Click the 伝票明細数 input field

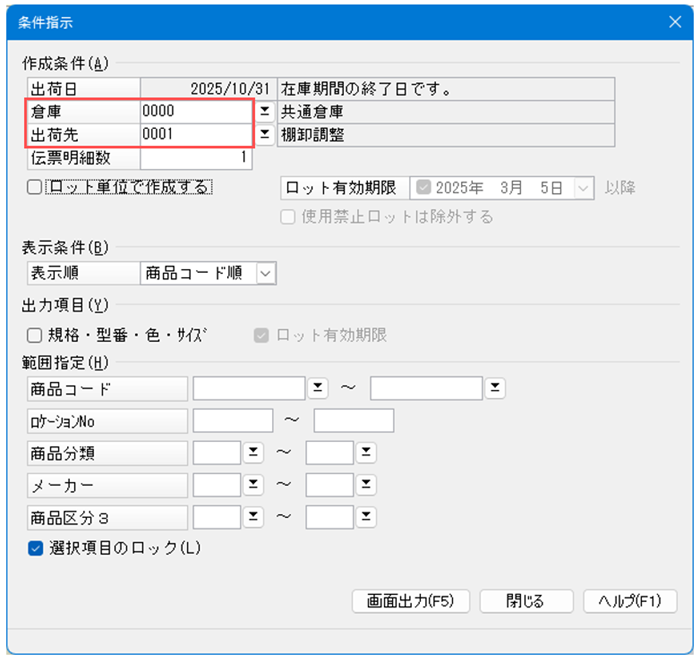tap(196, 157)
